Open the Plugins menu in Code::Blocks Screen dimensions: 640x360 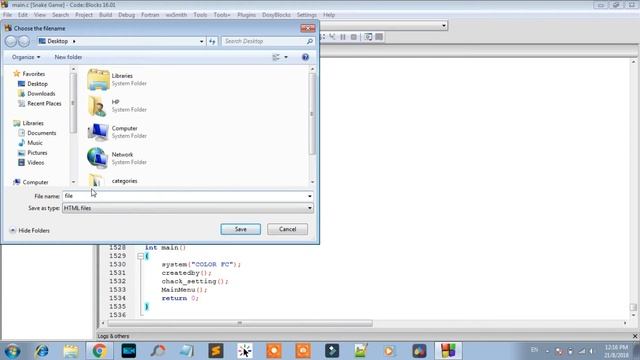(x=247, y=15)
